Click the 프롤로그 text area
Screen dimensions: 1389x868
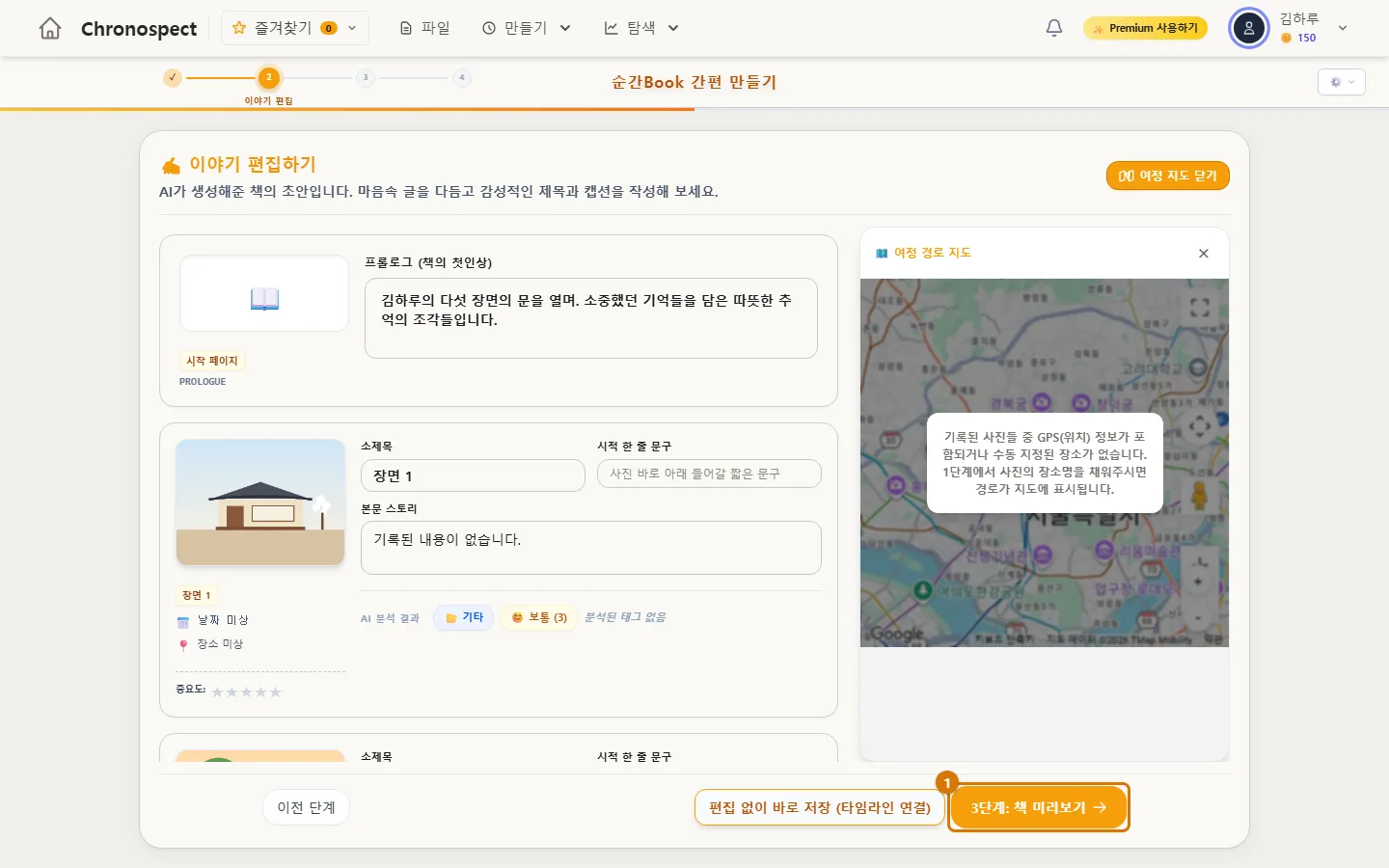tap(591, 318)
